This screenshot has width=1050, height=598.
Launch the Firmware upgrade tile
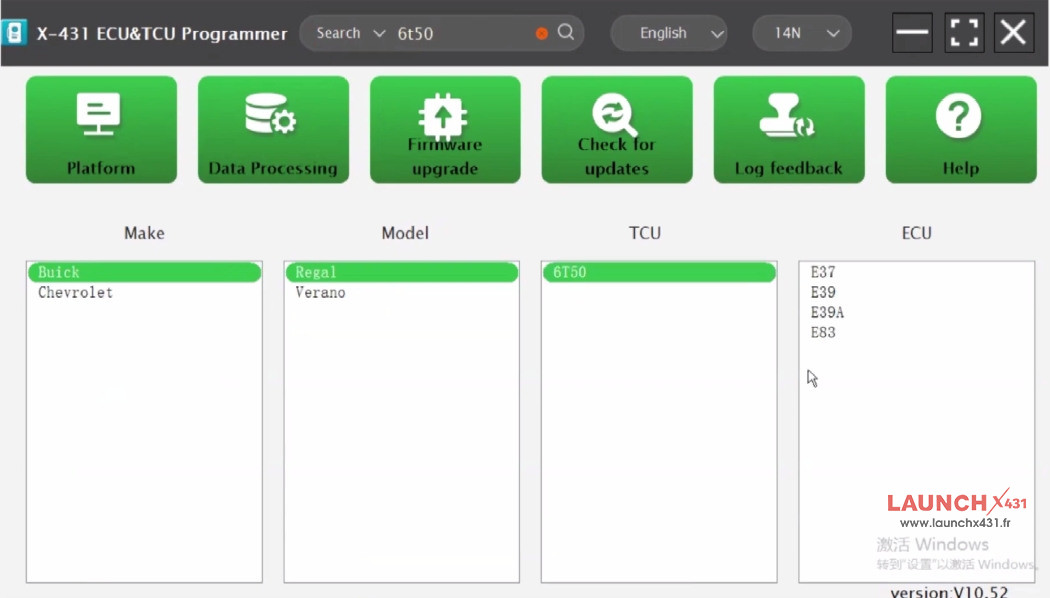pos(445,130)
